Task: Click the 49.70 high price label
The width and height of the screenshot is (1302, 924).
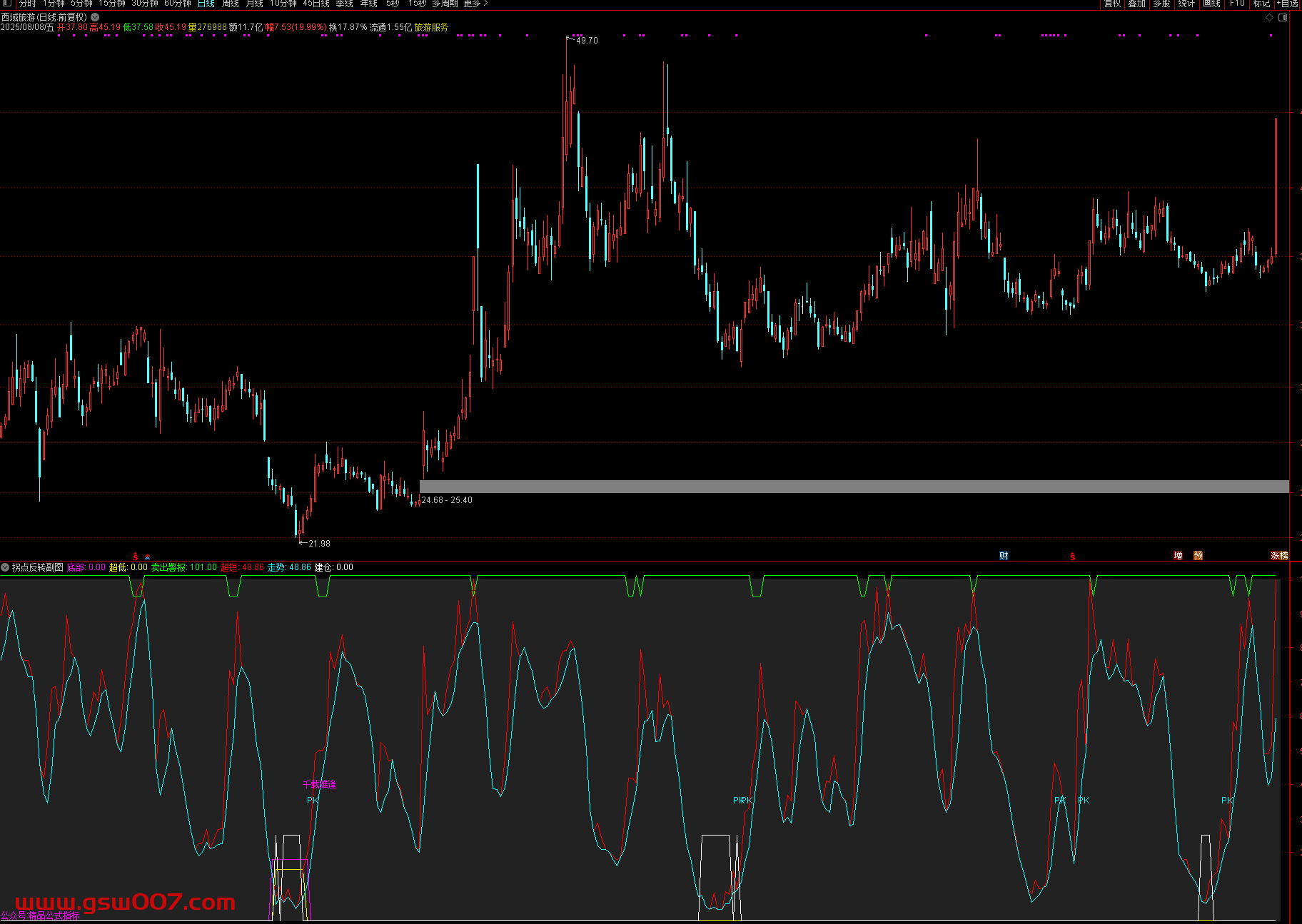Action: pos(587,41)
